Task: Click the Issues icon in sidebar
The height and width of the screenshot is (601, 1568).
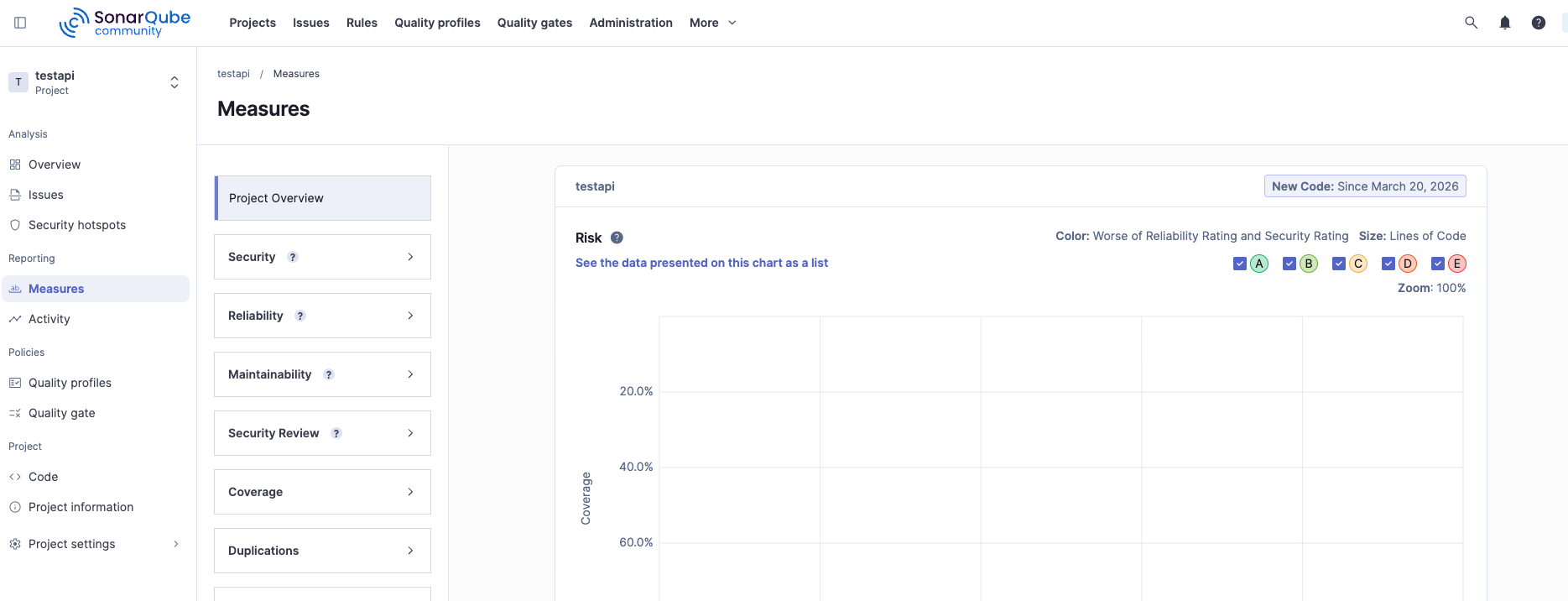Action: pos(15,195)
